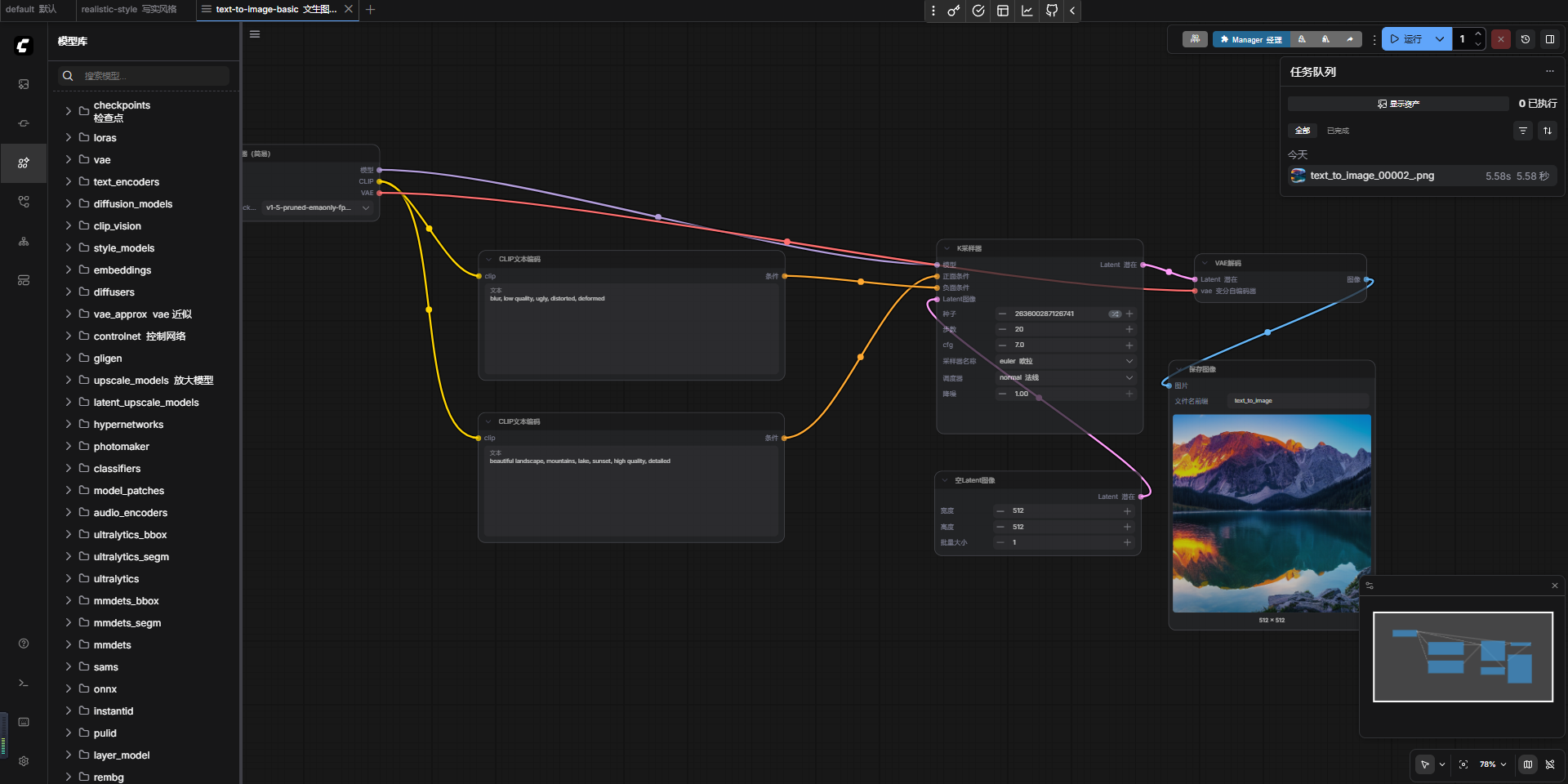Open the 78% zoom level dropdown
This screenshot has width=1568, height=784.
click(x=1493, y=764)
